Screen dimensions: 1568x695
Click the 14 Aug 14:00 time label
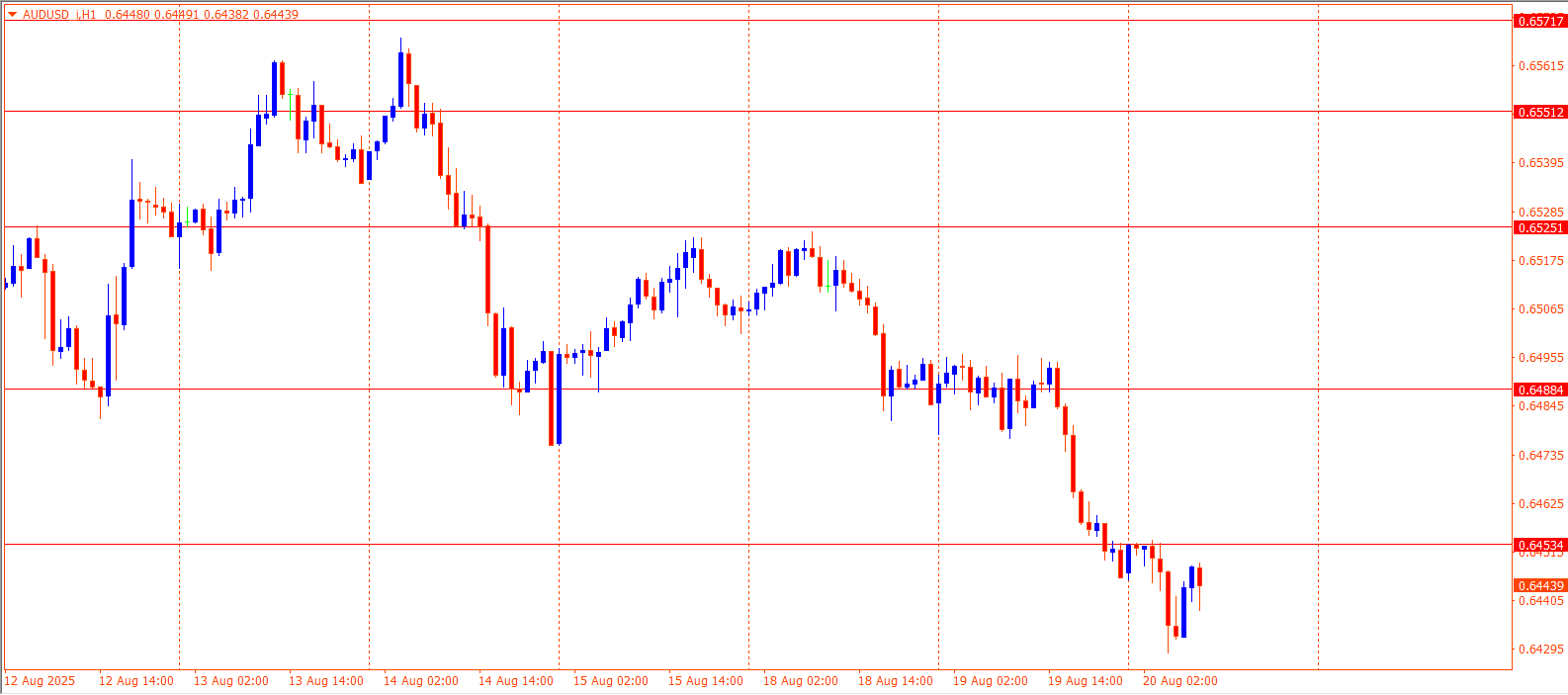tap(516, 681)
